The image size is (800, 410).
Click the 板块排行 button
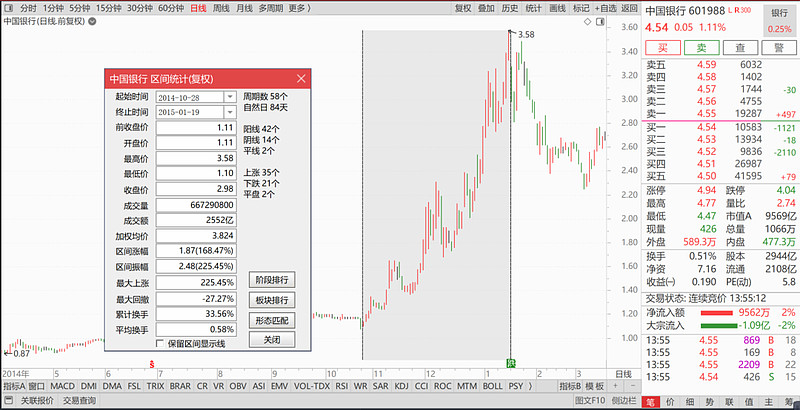(272, 300)
